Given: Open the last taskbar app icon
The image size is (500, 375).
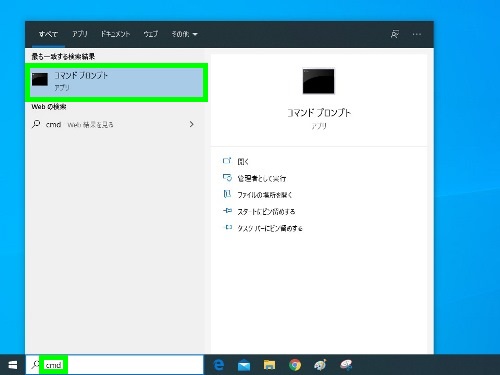Looking at the screenshot, I should (x=346, y=365).
